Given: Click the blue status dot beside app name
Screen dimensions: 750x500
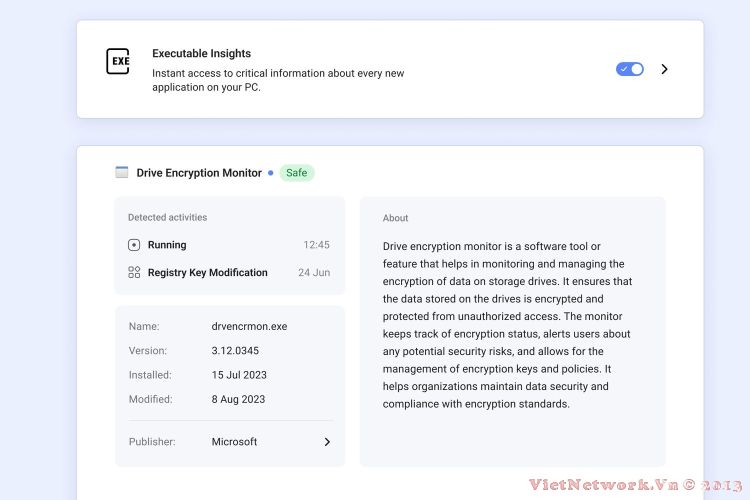Looking at the screenshot, I should click(270, 173).
